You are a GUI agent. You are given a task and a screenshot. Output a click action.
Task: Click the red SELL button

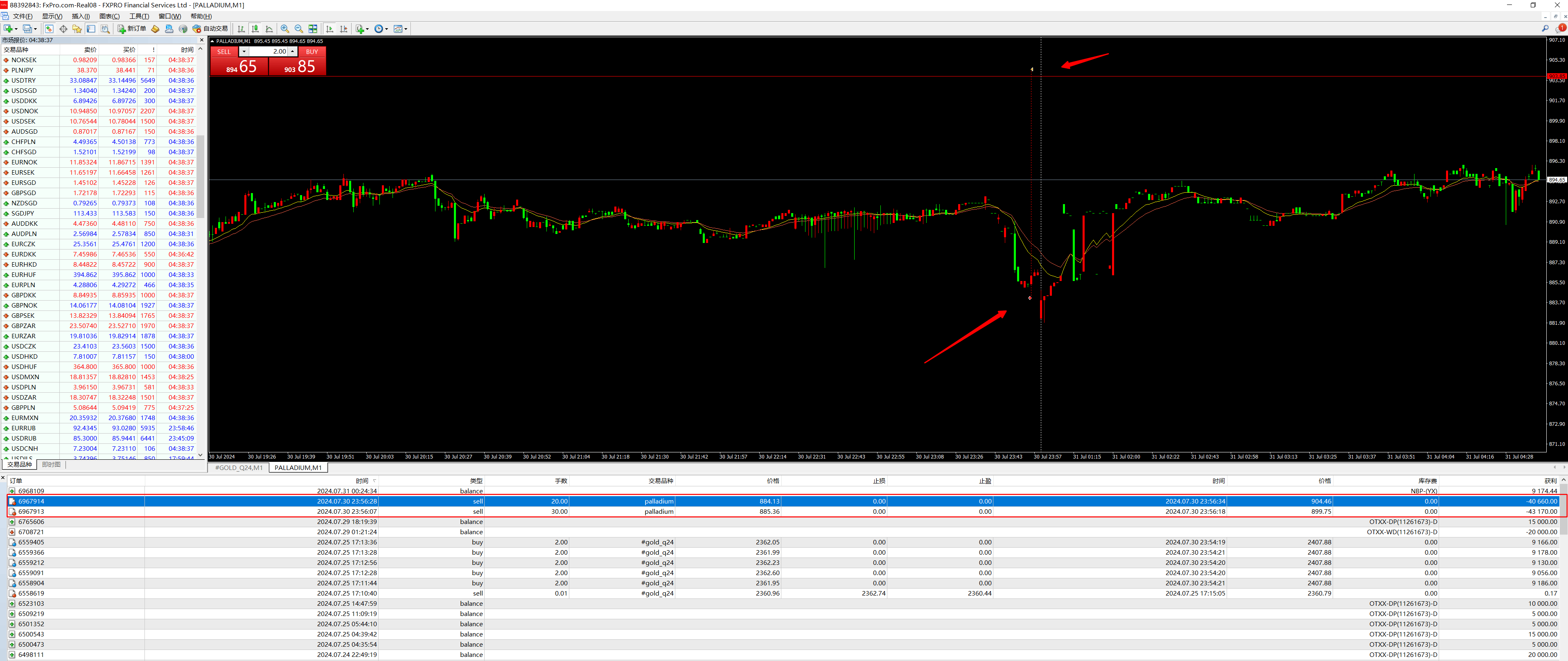pyautogui.click(x=224, y=52)
